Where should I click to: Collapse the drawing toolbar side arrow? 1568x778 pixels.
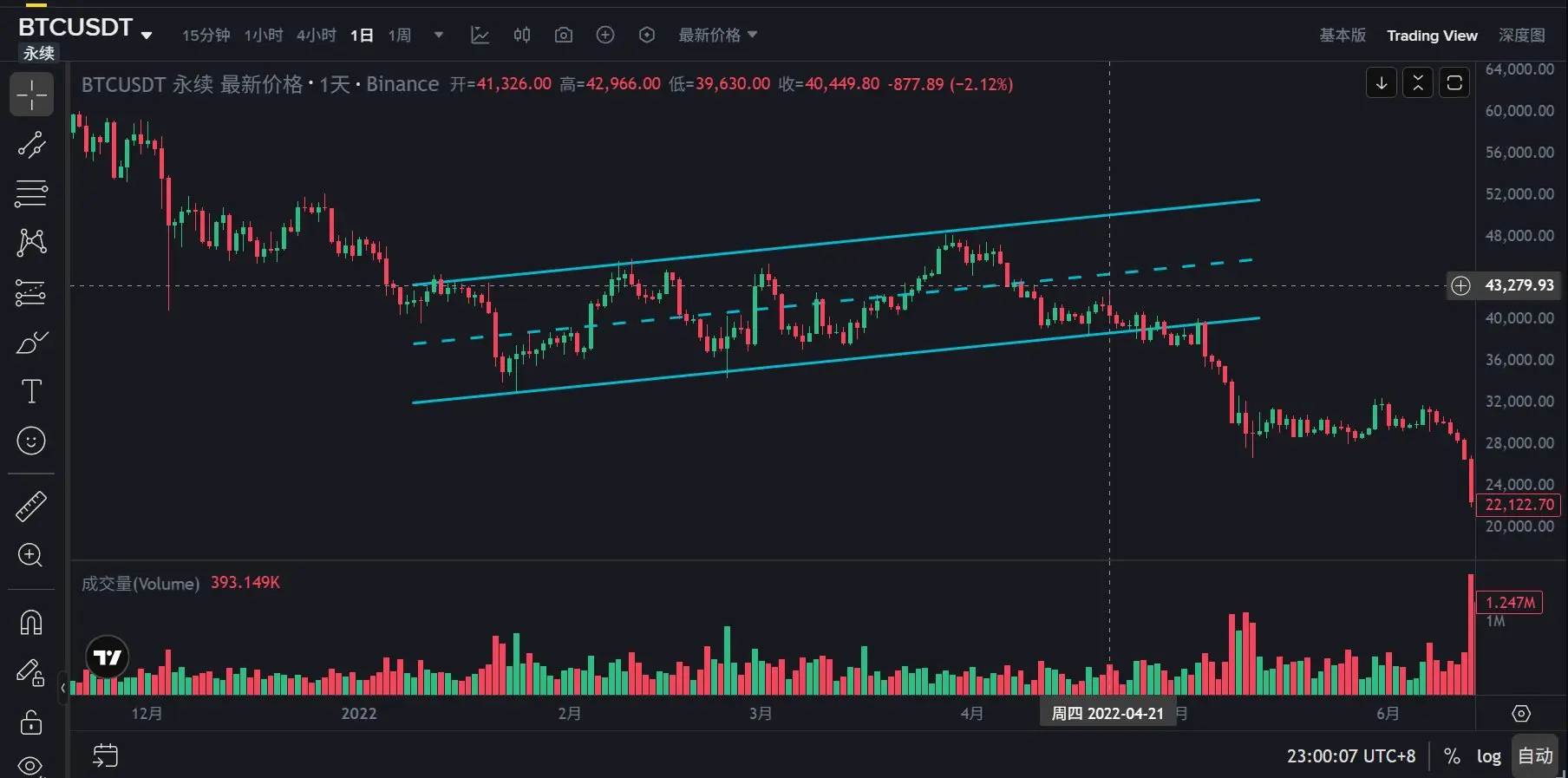coord(63,688)
